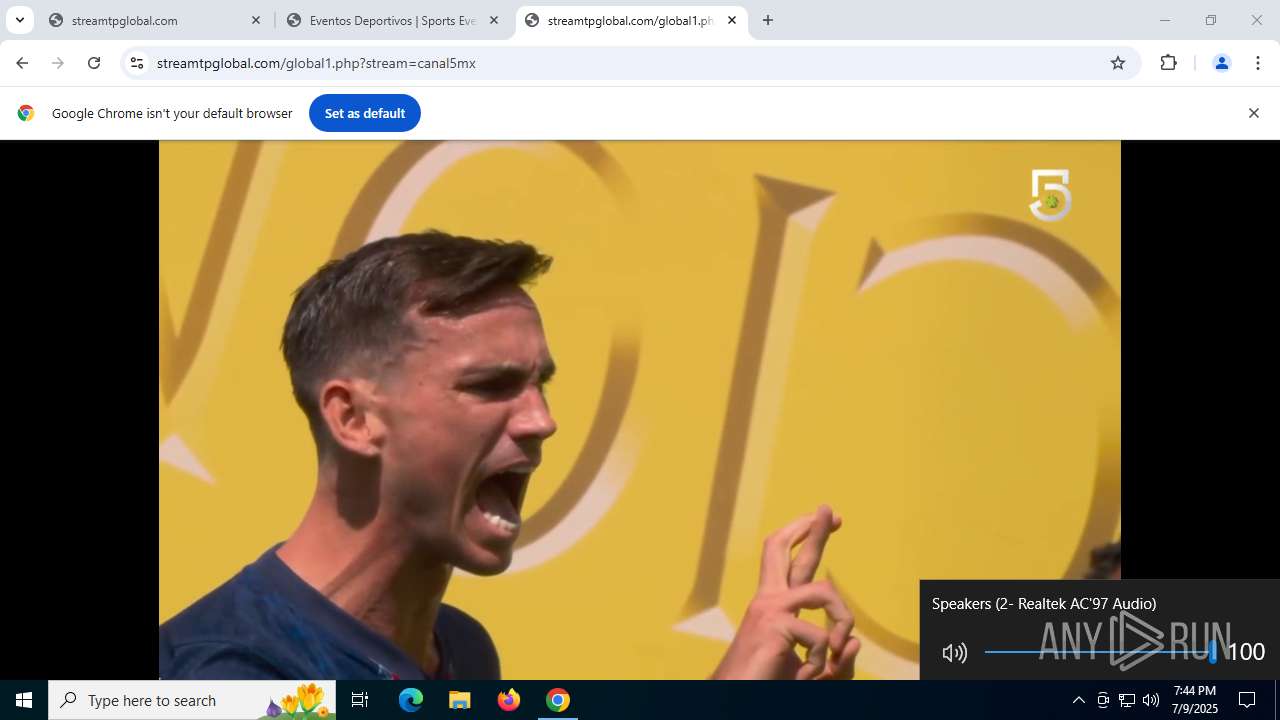Click the taskbar search box
The height and width of the screenshot is (720, 1280).
click(192, 700)
